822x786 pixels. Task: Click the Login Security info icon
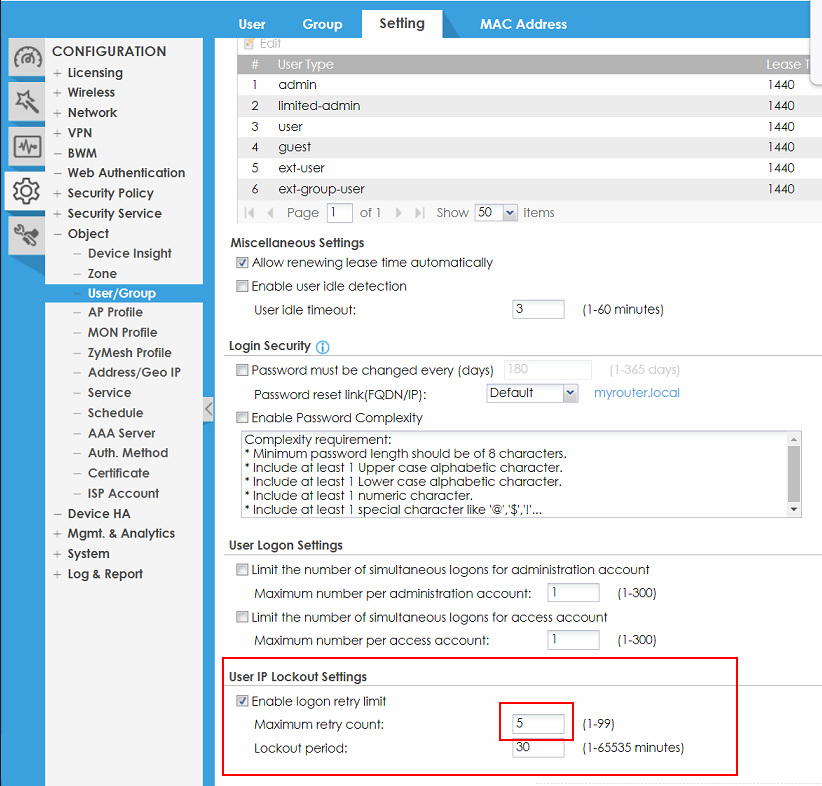[322, 347]
